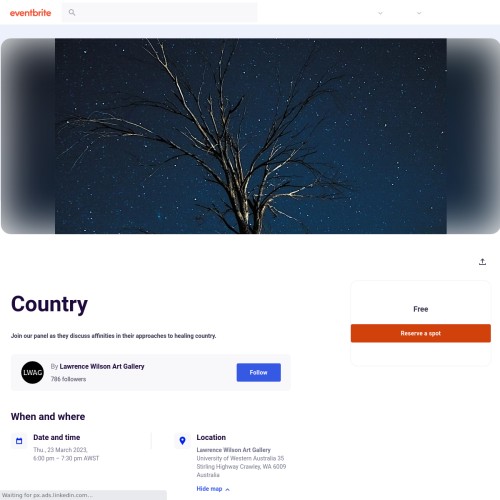The image size is (500, 500).
Task: Click the University of Western Australia address
Action: (241, 466)
